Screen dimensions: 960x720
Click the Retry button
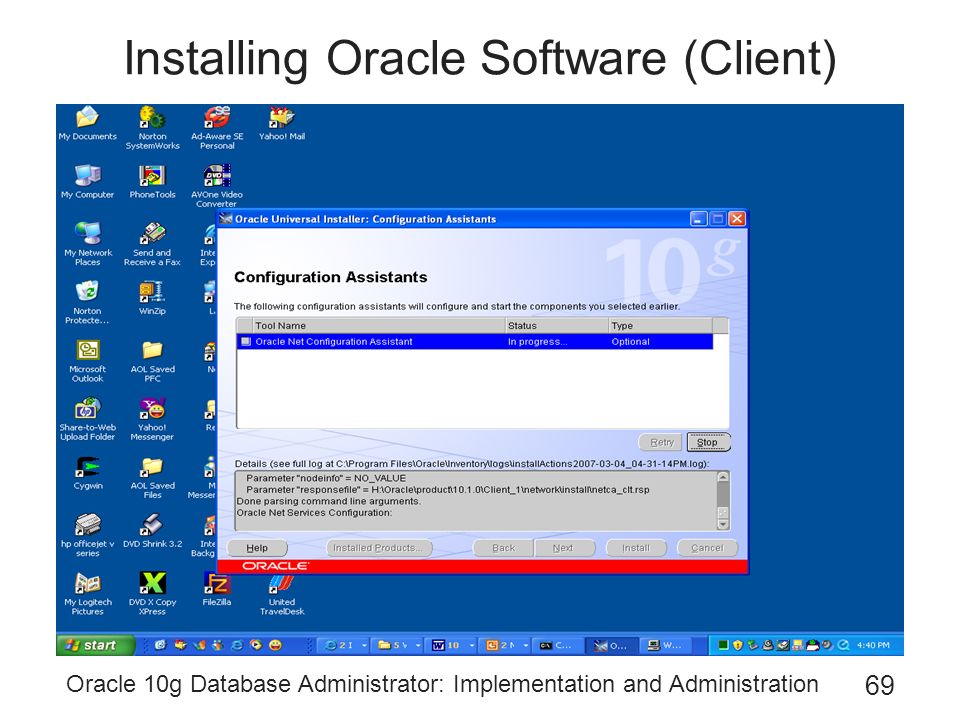point(661,442)
